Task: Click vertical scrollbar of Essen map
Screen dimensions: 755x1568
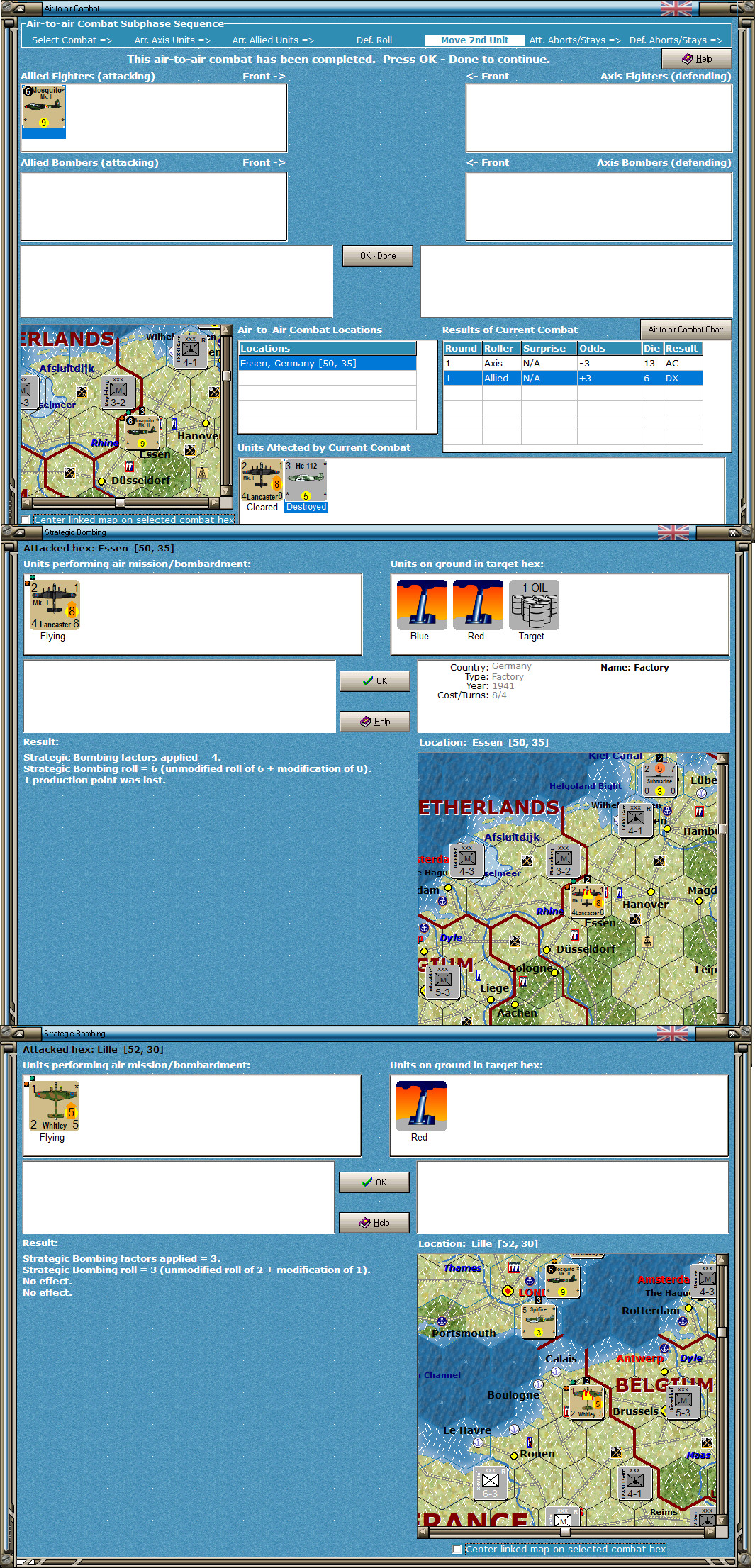Action: [722, 889]
